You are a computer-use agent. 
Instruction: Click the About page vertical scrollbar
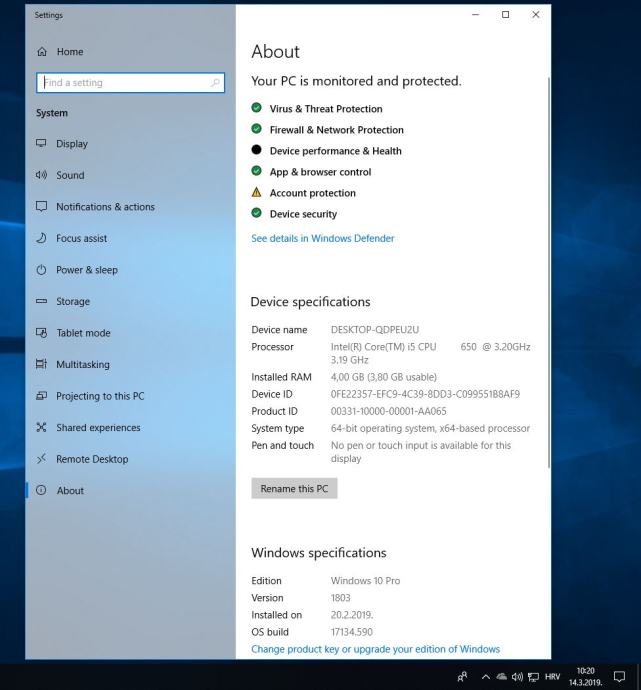549,272
